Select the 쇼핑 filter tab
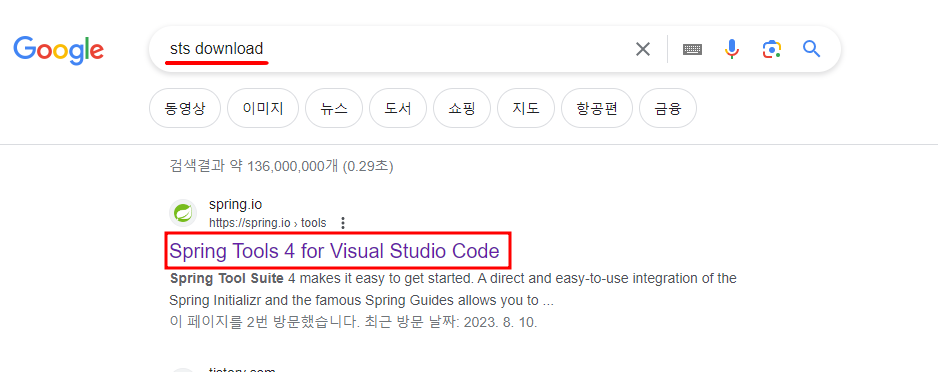Viewport: 938px width, 372px height. [x=462, y=108]
